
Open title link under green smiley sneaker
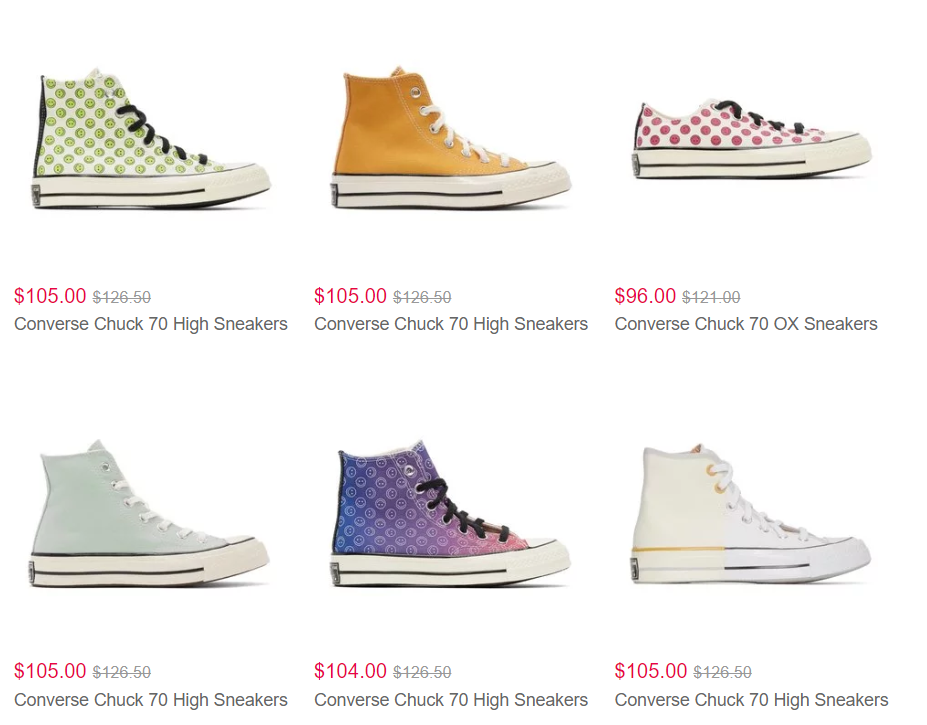tap(151, 324)
